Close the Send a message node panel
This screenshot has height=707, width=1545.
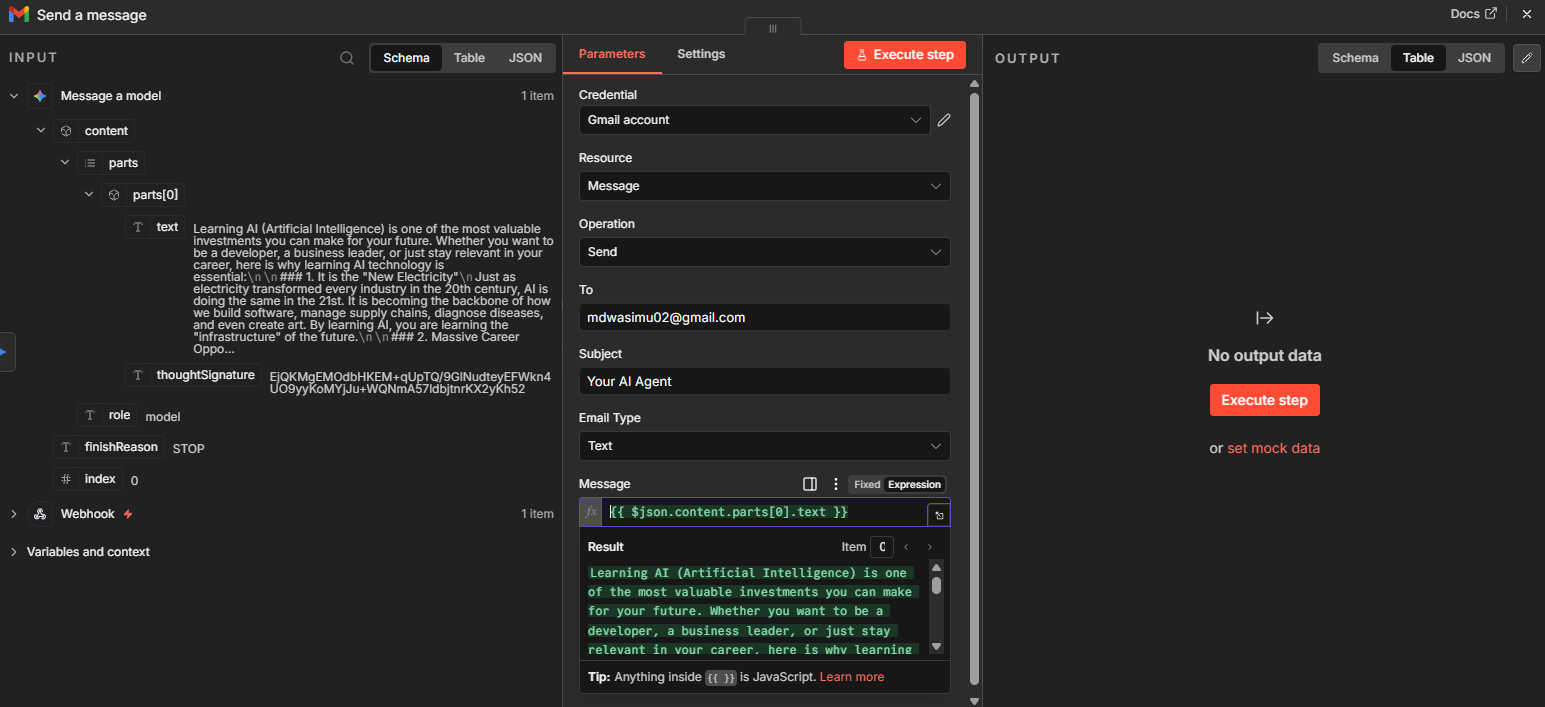(x=1526, y=14)
